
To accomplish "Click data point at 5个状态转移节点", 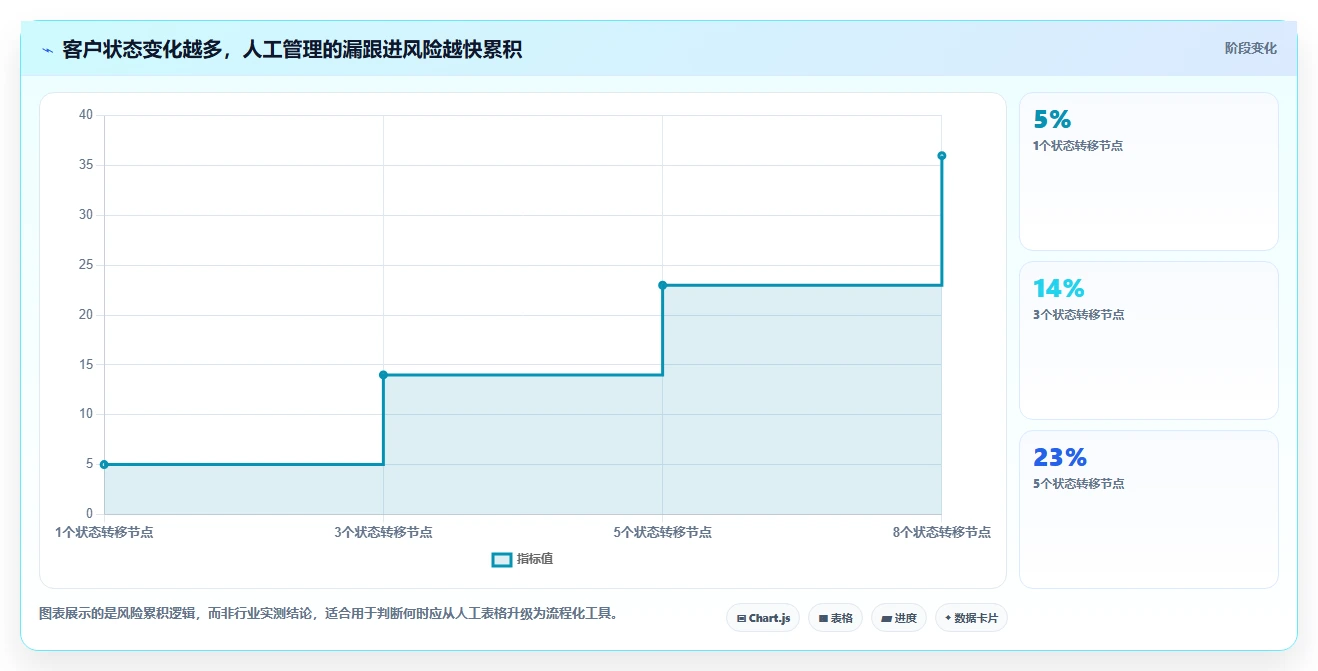I will point(662,285).
